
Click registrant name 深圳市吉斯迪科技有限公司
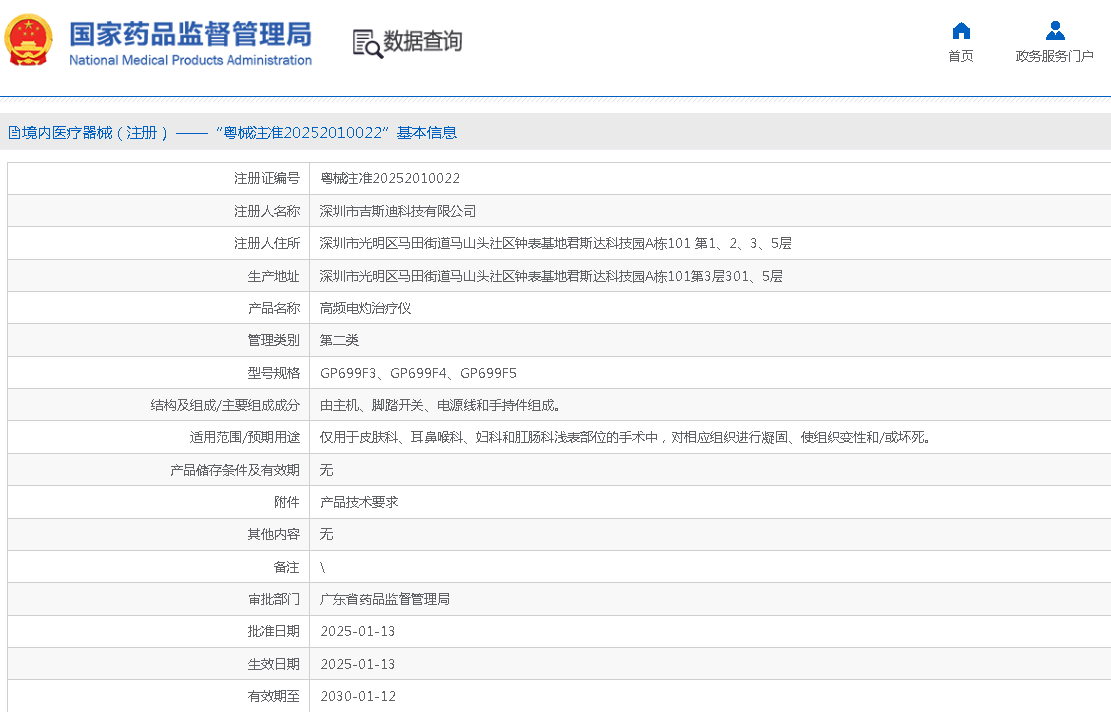[398, 211]
